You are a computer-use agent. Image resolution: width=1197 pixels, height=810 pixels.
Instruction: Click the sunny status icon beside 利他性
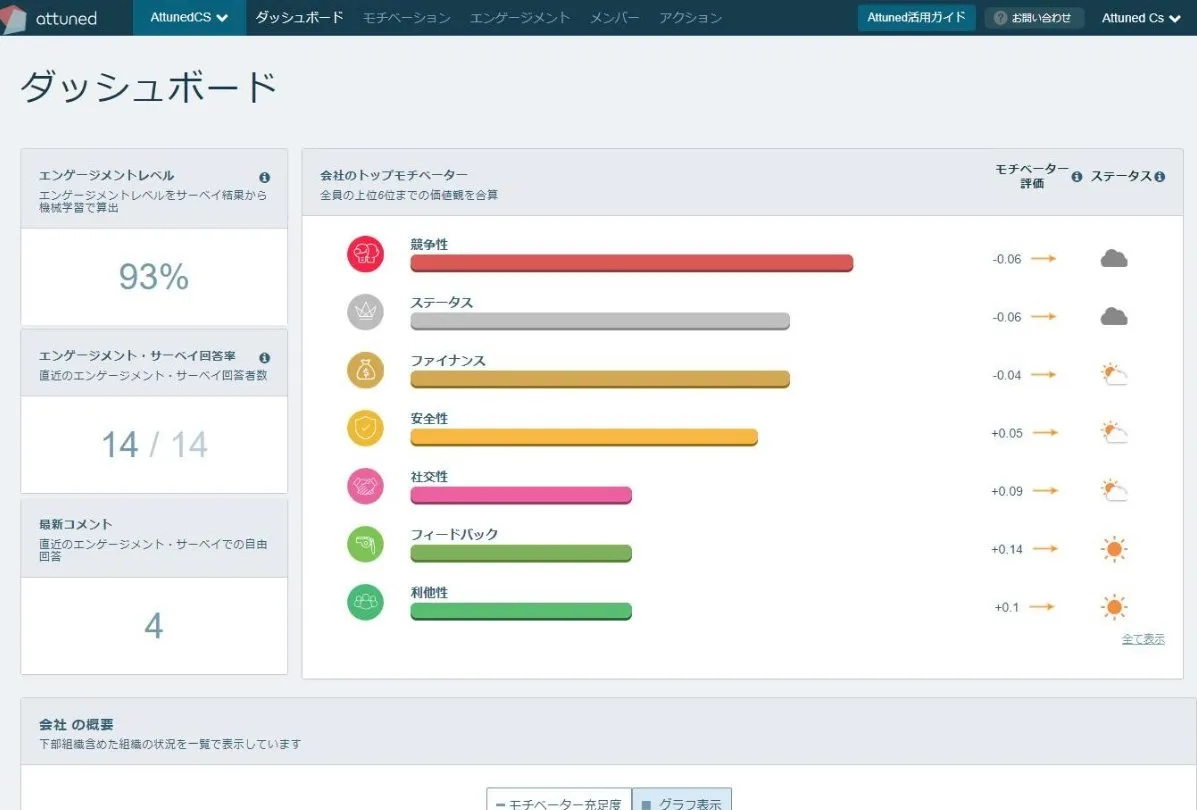[1113, 606]
